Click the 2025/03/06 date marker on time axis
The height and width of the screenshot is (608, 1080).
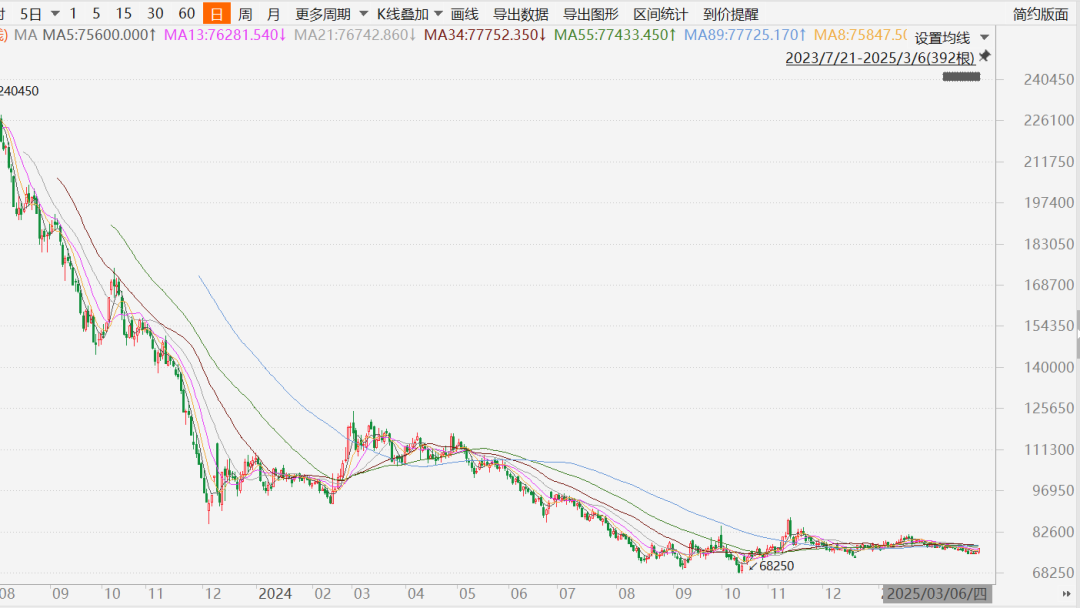coord(938,593)
